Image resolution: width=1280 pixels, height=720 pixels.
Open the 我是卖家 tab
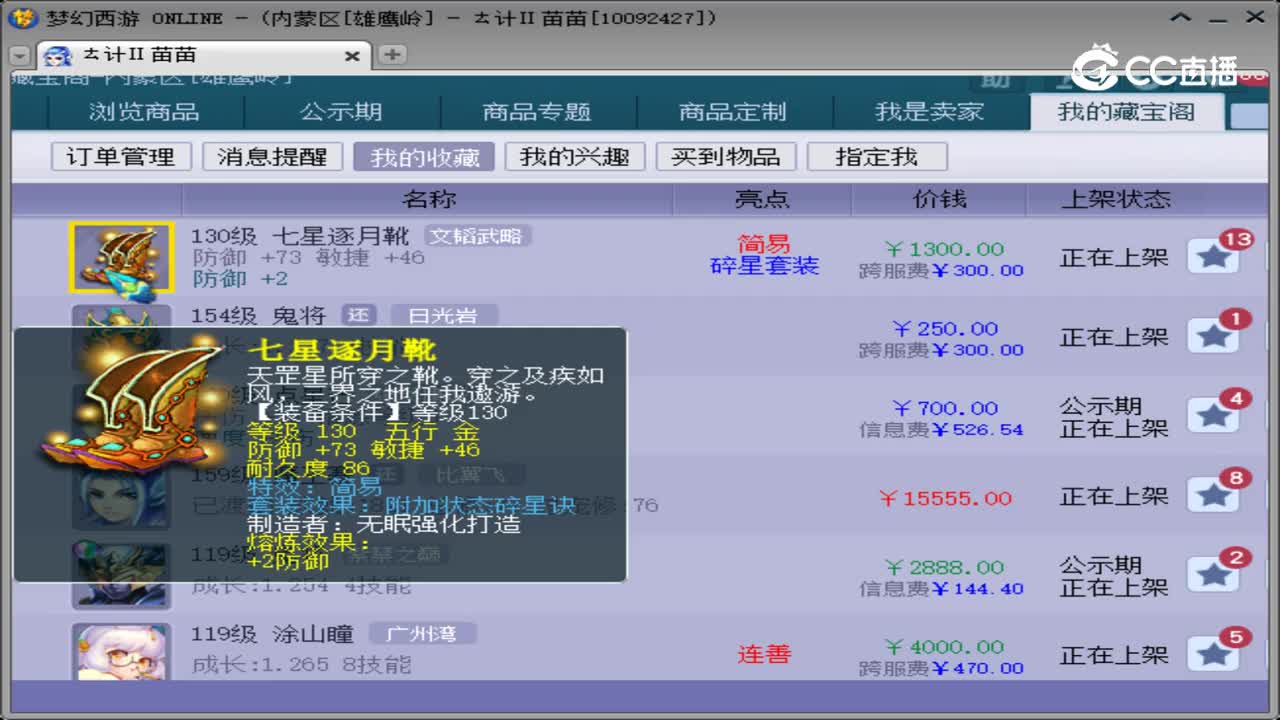[930, 112]
